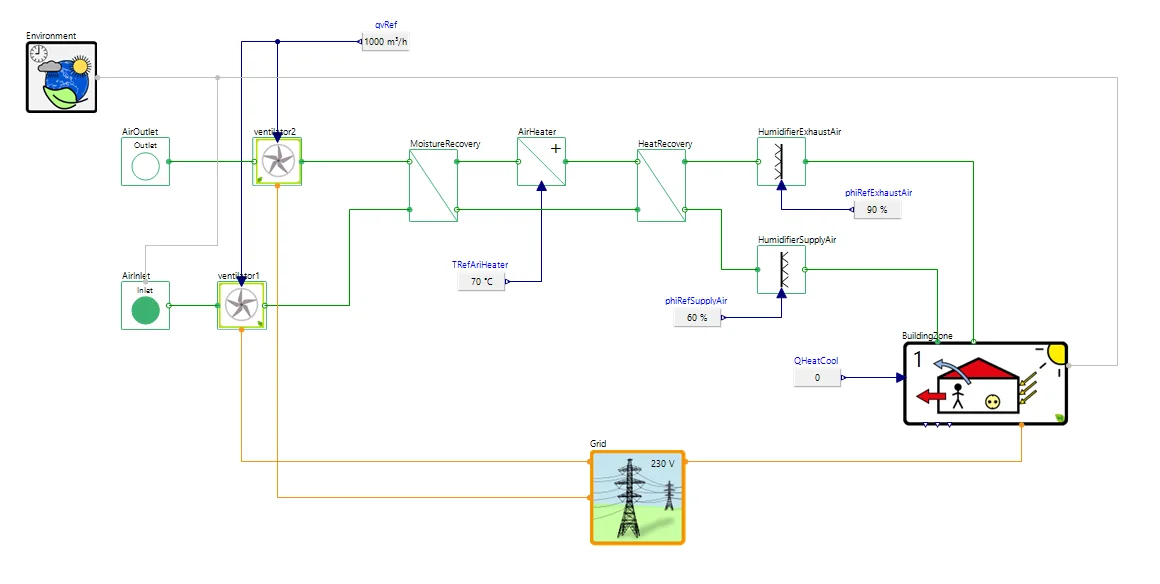Click the ventilator2 fan block
The height and width of the screenshot is (584, 1160).
pyautogui.click(x=277, y=161)
